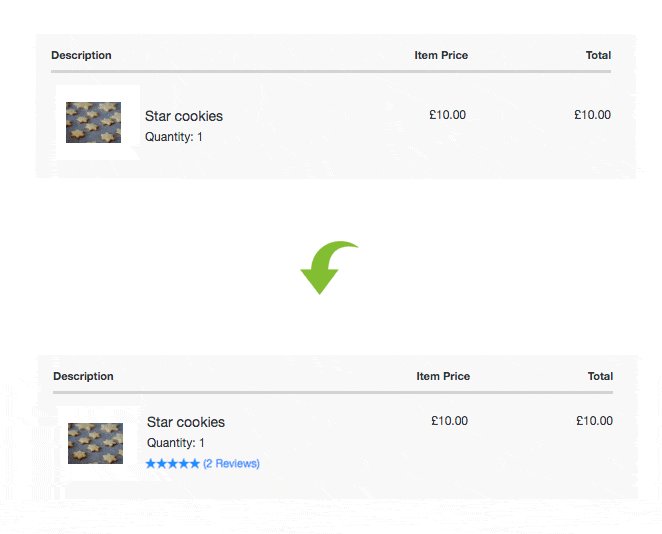Click the bottom Description column header
This screenshot has width=662, height=534.
click(83, 376)
